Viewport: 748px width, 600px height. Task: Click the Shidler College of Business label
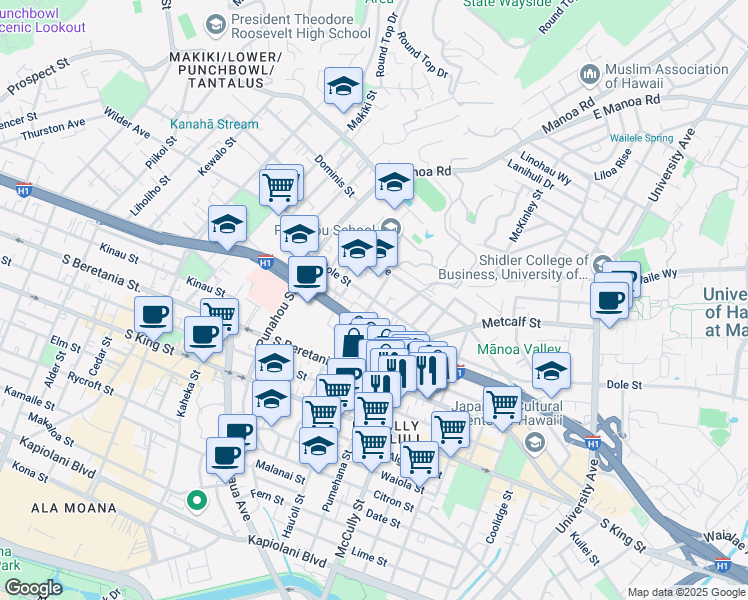[x=513, y=267]
